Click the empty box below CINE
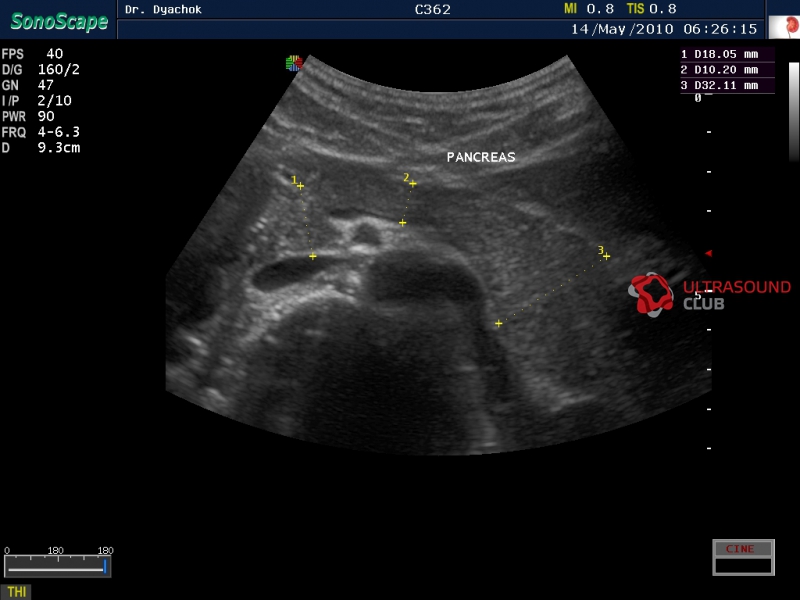This screenshot has width=800, height=600. 743,566
